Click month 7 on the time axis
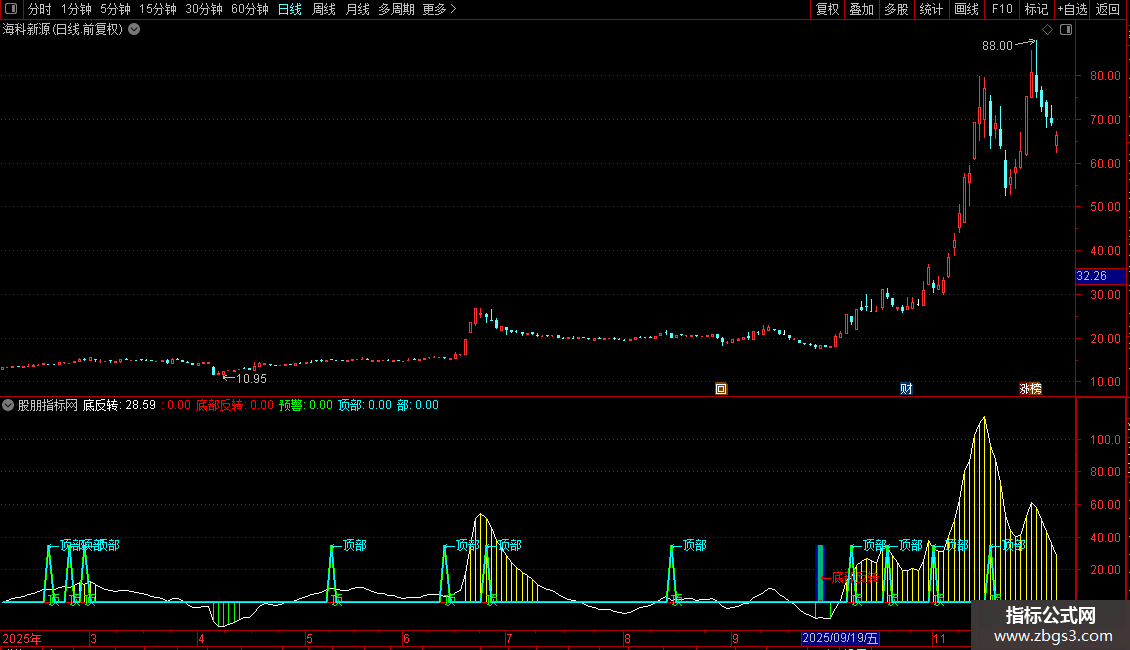1130x650 pixels. click(509, 638)
